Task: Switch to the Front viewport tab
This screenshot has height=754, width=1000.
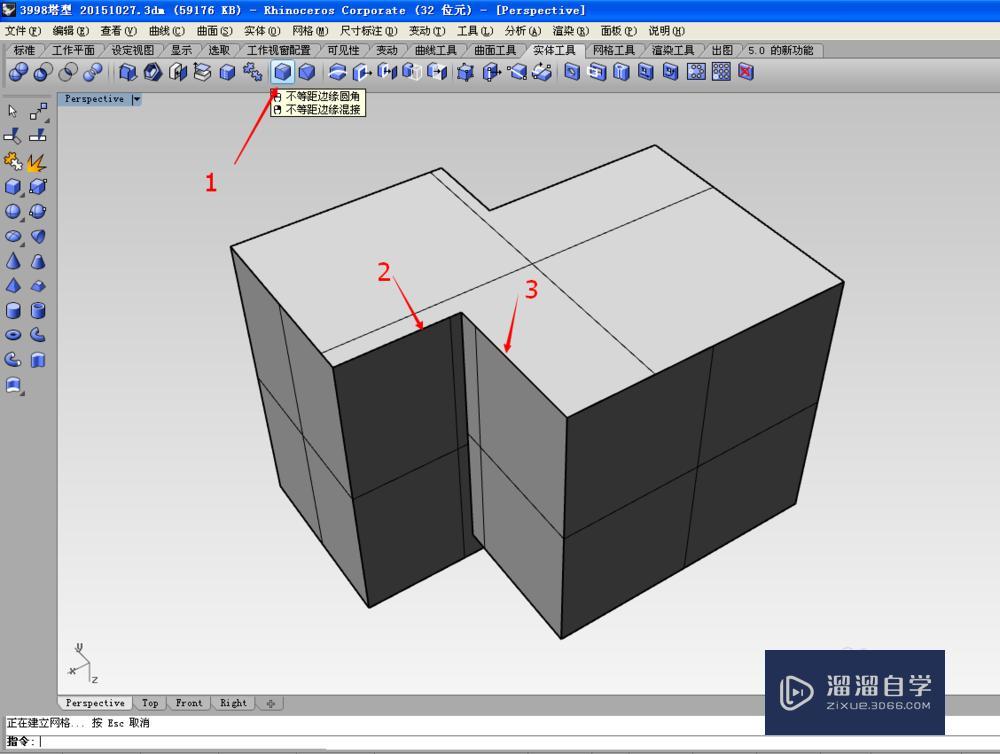Action: coord(189,703)
